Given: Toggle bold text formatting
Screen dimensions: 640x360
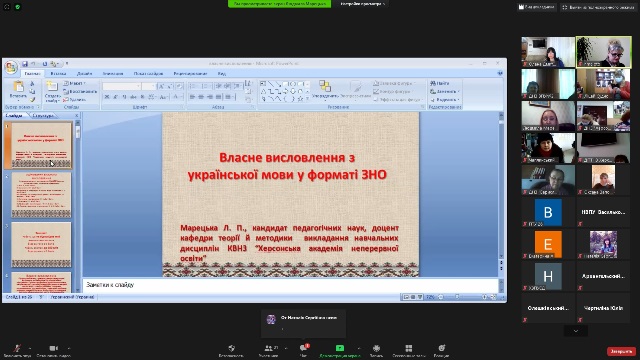Looking at the screenshot, I should [107, 97].
